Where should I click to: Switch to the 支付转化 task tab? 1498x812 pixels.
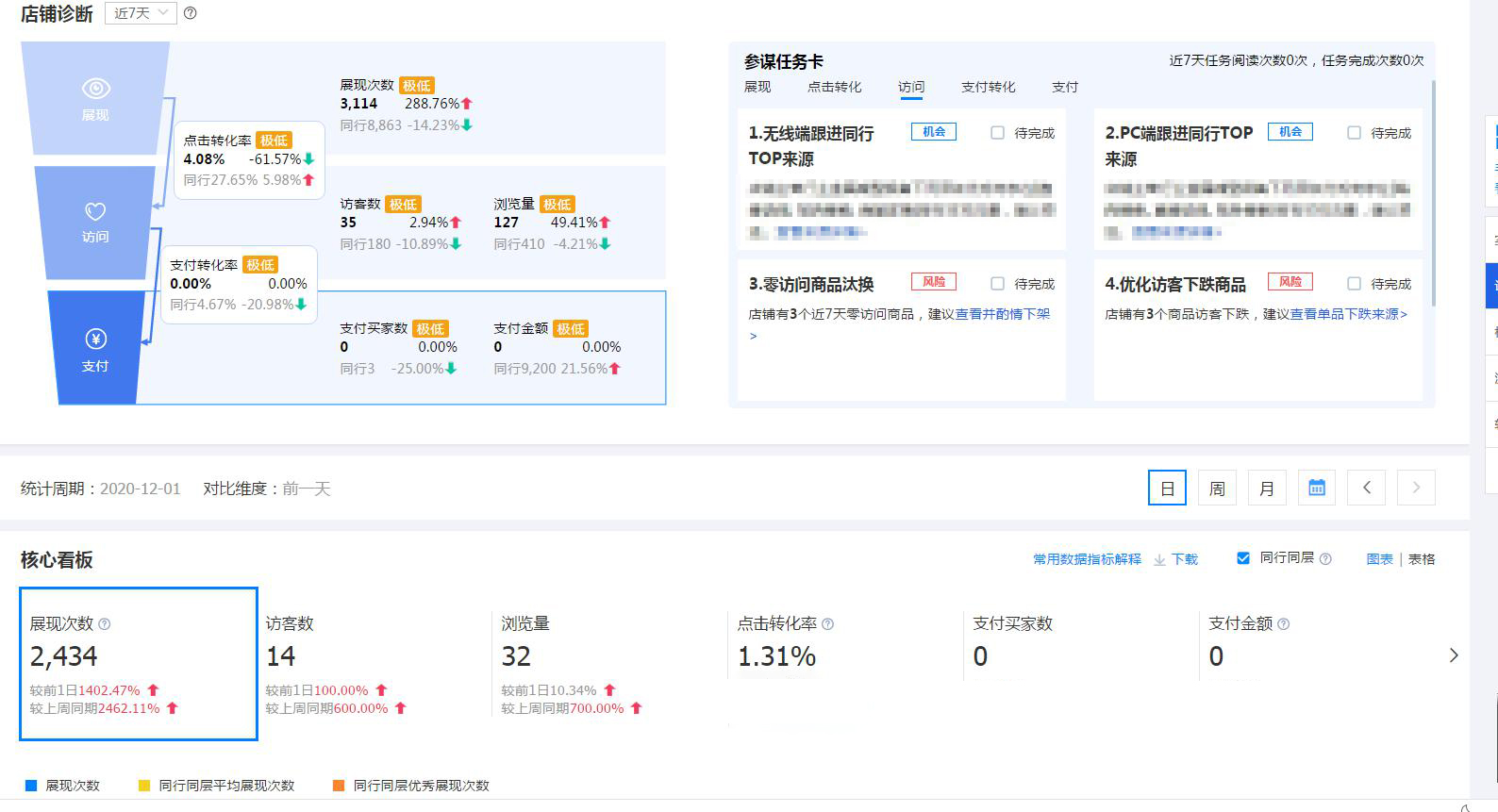click(988, 87)
